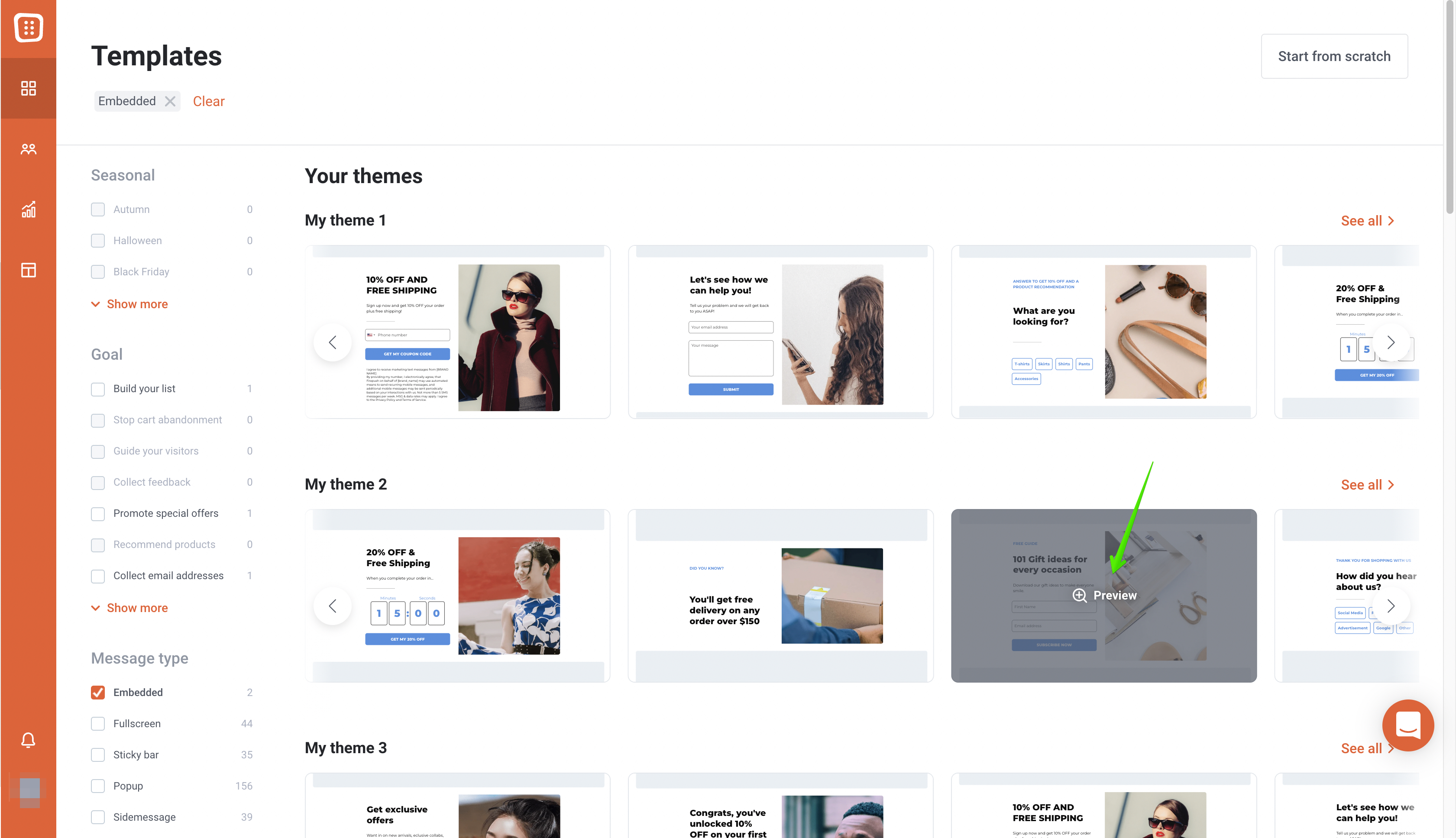Open the app logo home icon
1456x838 pixels.
pyautogui.click(x=28, y=28)
